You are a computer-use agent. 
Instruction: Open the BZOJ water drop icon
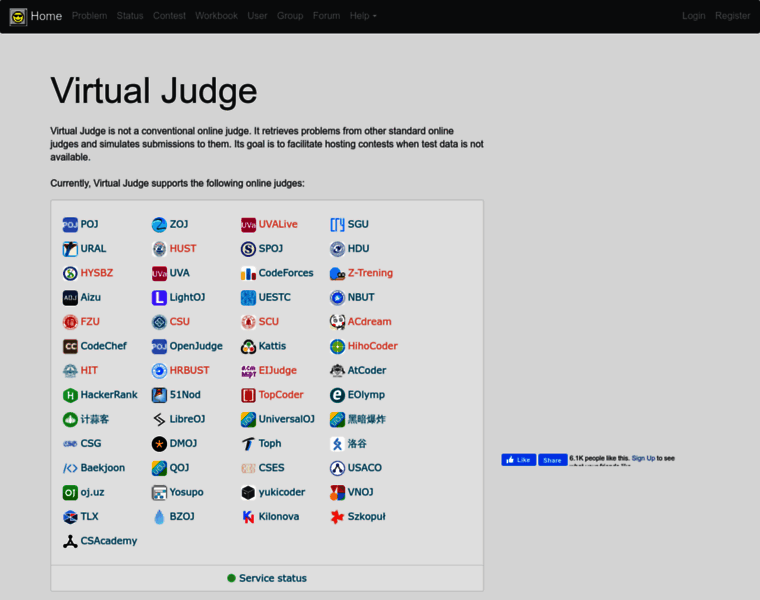point(159,517)
